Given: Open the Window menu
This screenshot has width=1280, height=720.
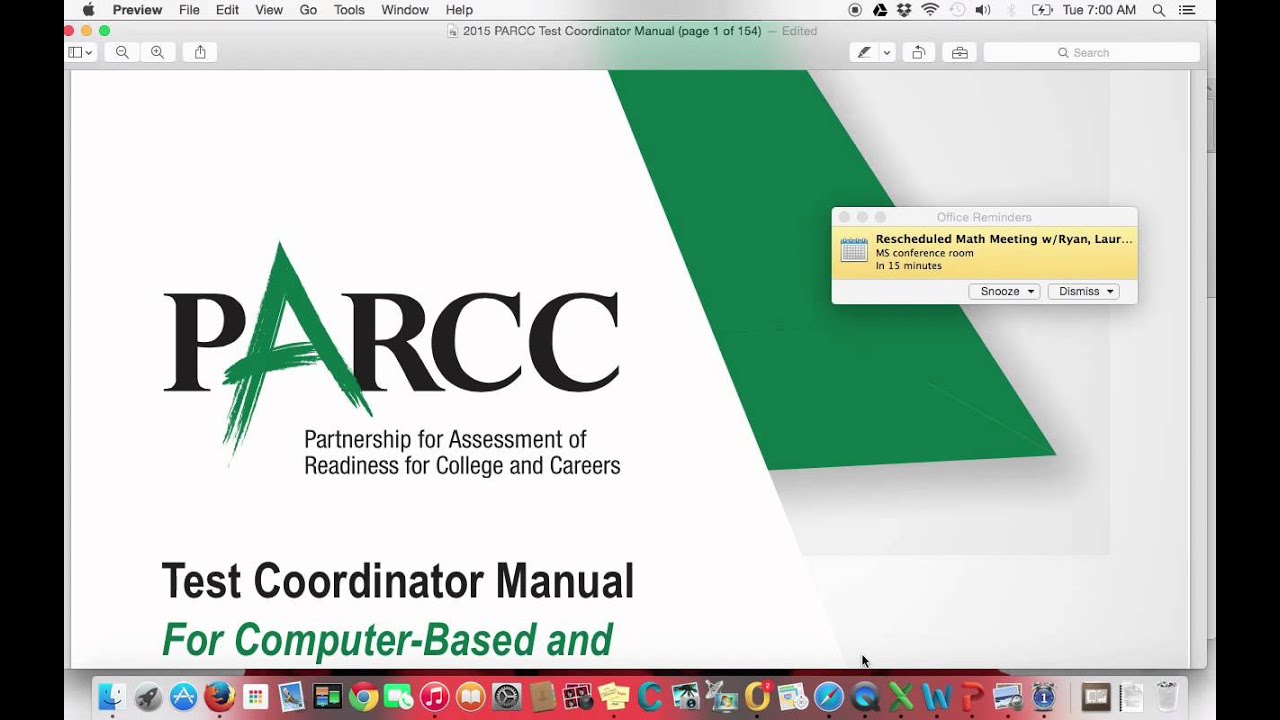Looking at the screenshot, I should [x=405, y=10].
